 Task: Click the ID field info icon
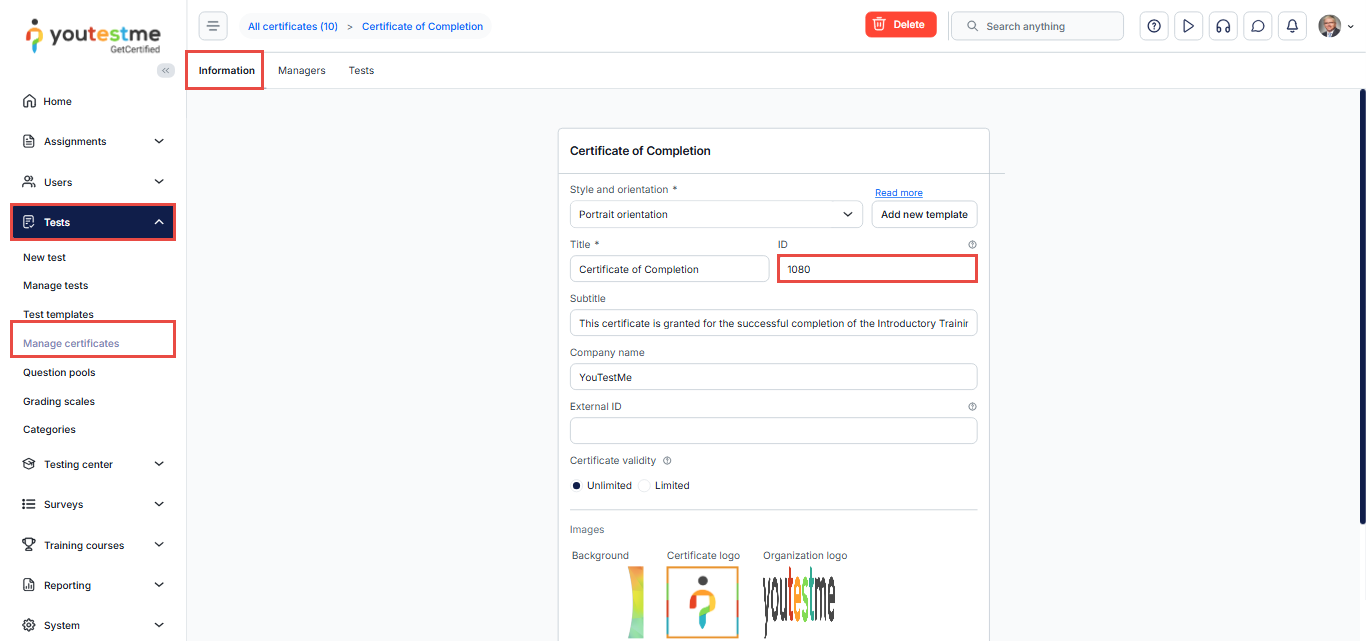click(x=972, y=244)
